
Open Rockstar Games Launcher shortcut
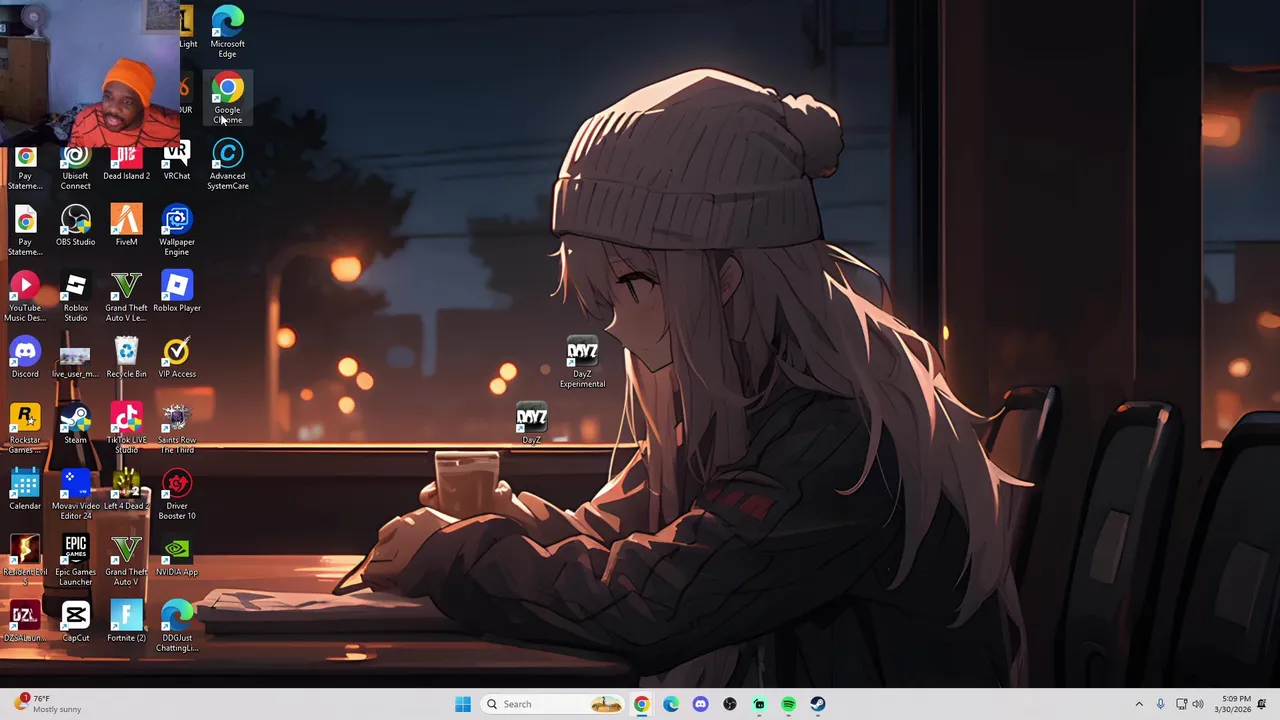pos(25,429)
